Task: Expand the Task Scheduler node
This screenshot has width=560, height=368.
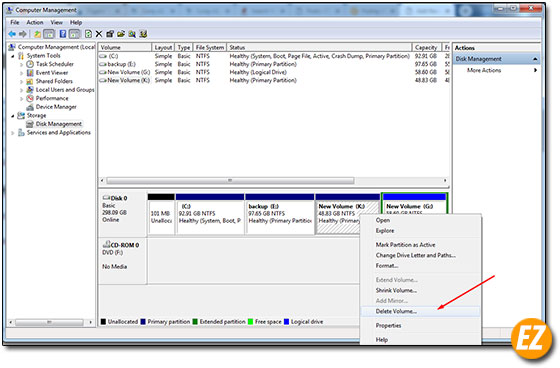Action: click(21, 65)
